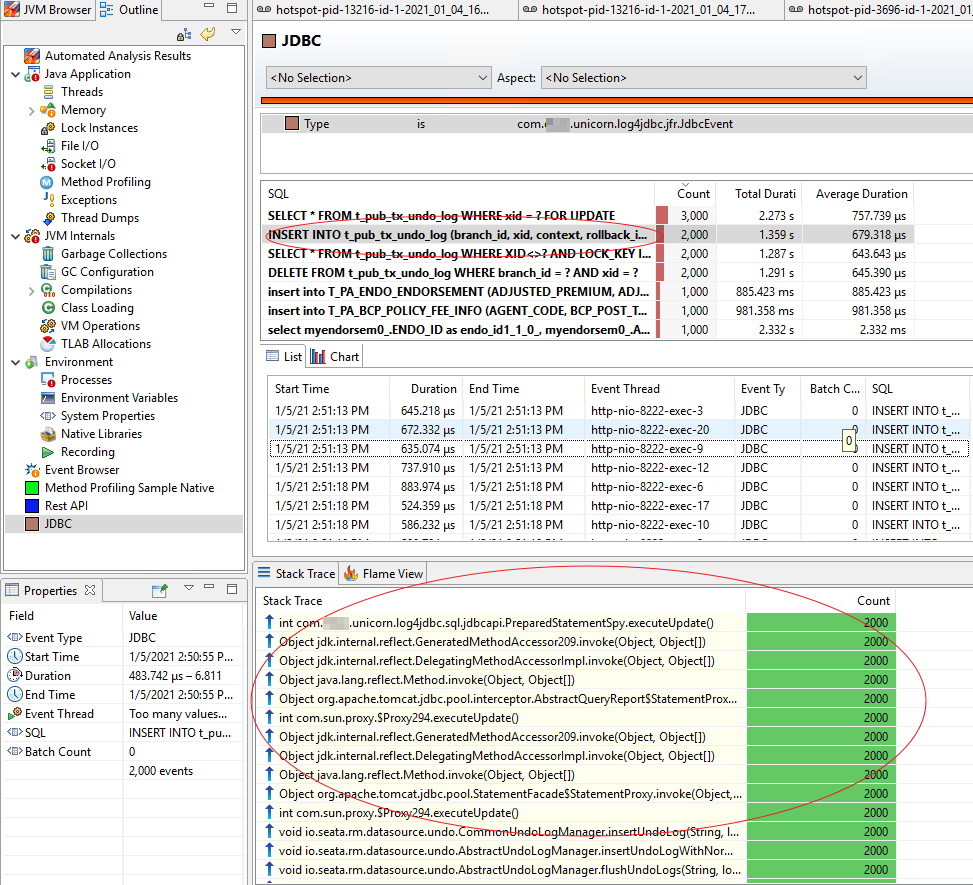Viewport: 973px width, 885px height.
Task: Switch to the Chart tab
Action: pos(334,356)
